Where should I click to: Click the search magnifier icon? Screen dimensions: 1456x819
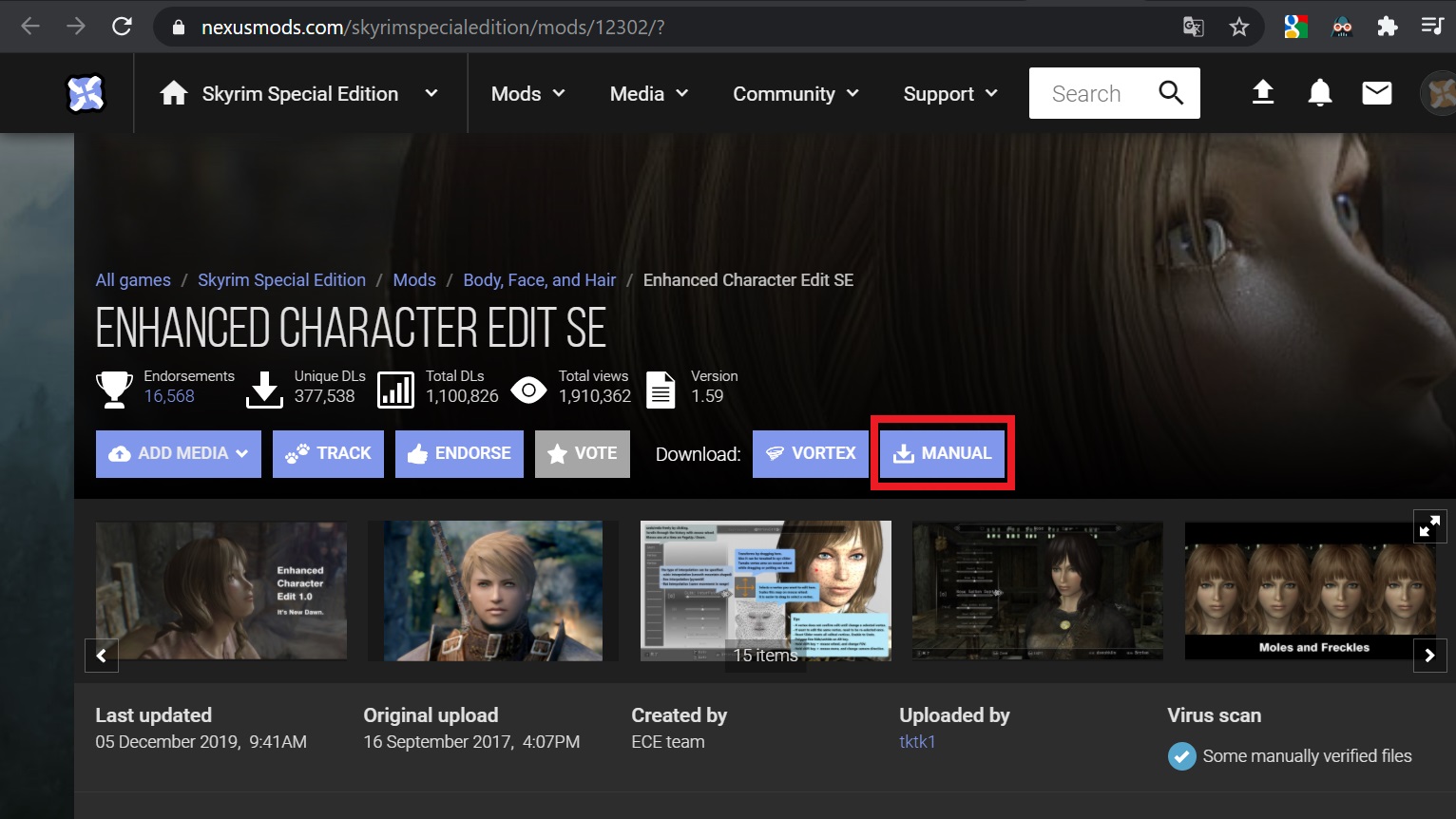pos(1171,93)
